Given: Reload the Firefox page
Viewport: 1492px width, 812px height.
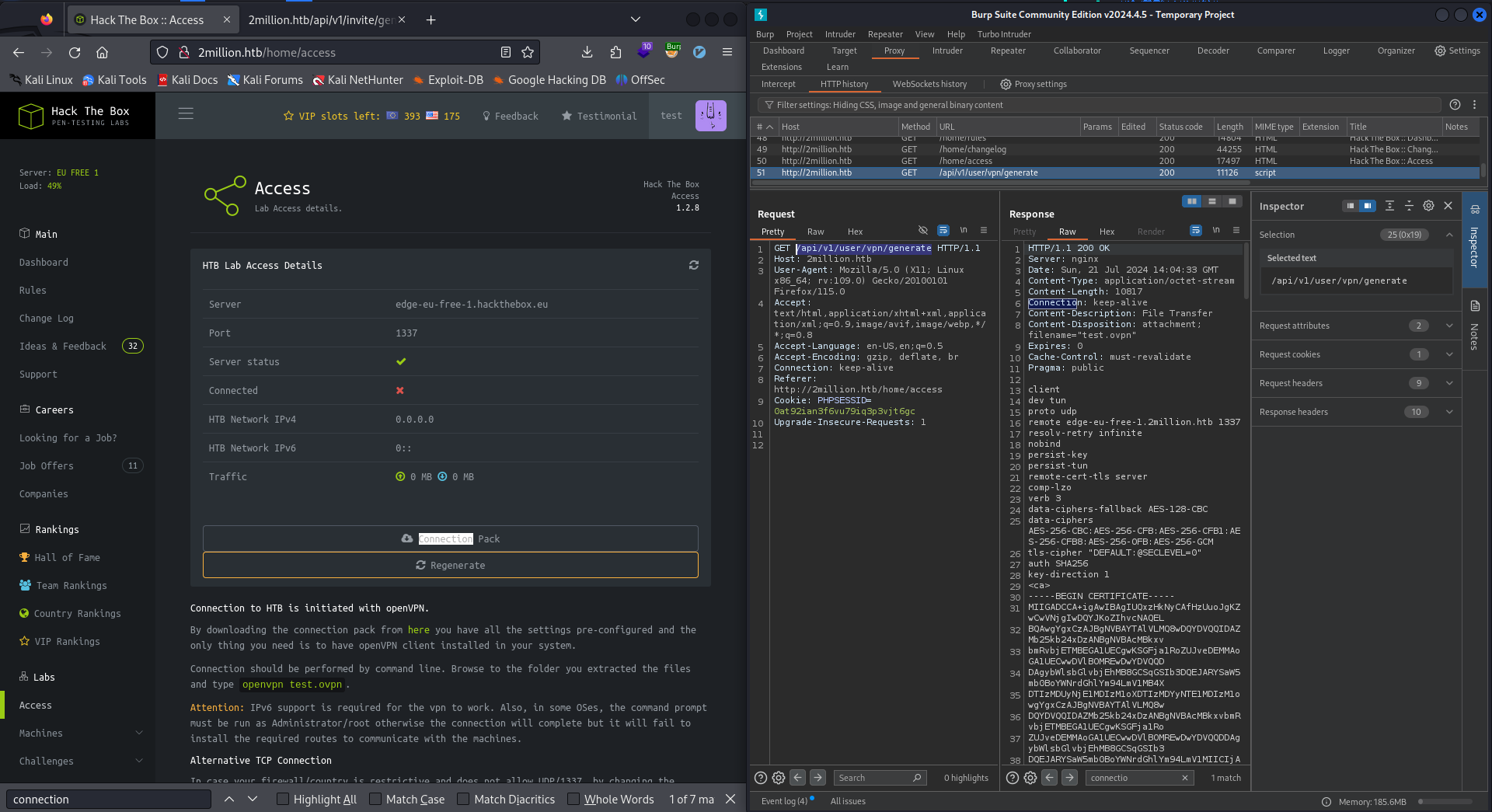Looking at the screenshot, I should (x=75, y=52).
